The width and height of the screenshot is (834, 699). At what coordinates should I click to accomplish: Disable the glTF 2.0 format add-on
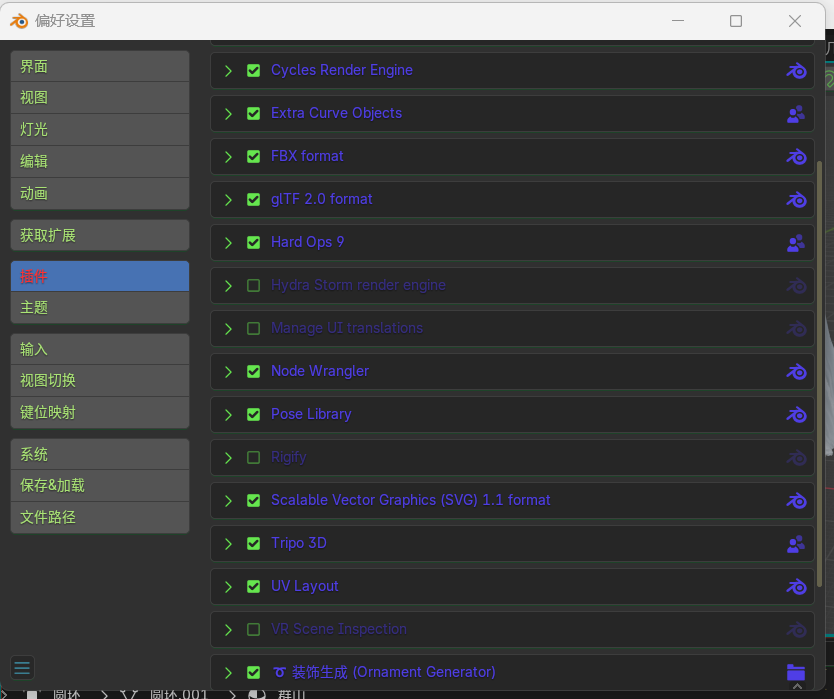click(x=254, y=199)
